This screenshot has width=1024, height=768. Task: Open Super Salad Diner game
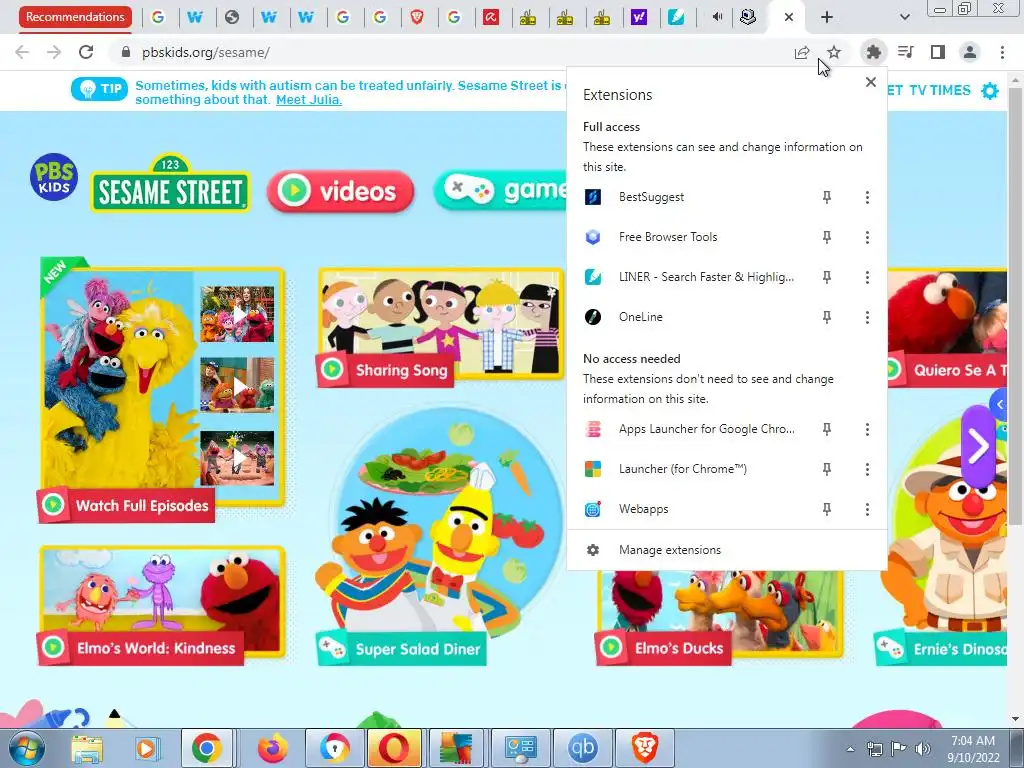click(x=441, y=535)
